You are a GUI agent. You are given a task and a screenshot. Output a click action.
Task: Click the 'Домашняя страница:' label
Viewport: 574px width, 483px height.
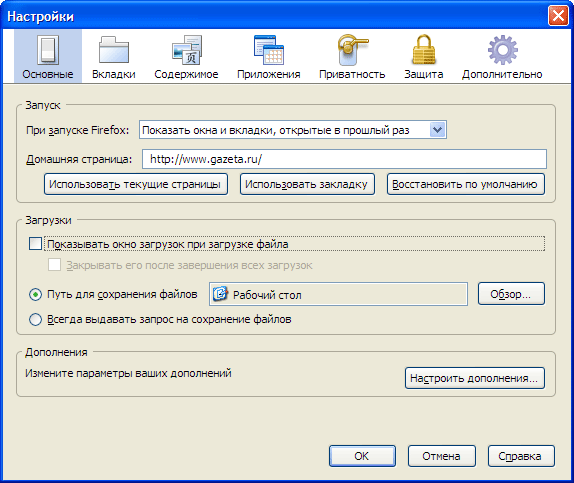point(79,159)
